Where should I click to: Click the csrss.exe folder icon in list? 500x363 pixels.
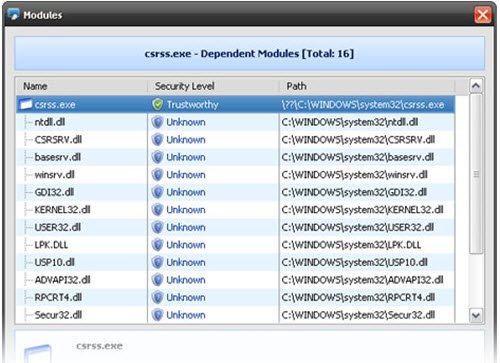click(x=26, y=104)
